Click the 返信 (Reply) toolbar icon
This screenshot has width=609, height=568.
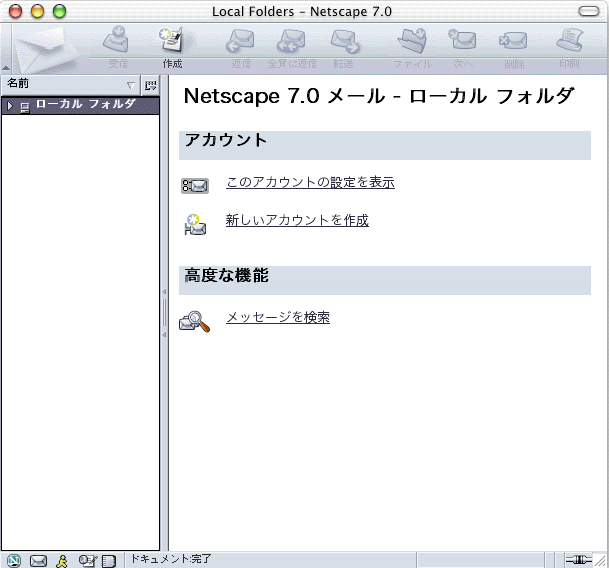(x=240, y=41)
